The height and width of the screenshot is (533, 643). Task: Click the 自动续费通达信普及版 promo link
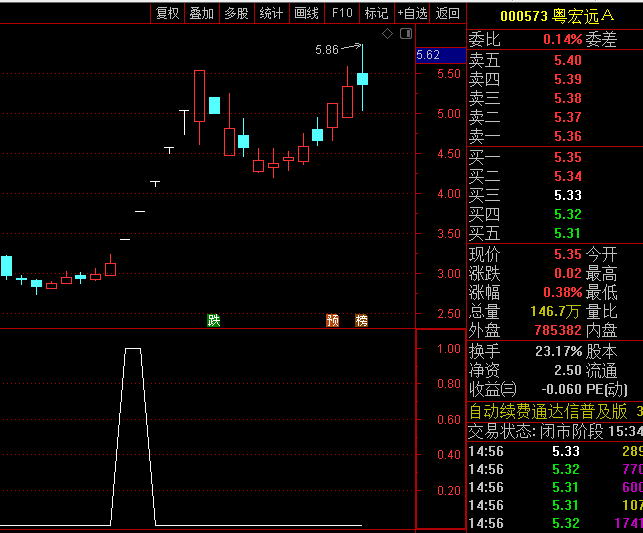(x=548, y=411)
